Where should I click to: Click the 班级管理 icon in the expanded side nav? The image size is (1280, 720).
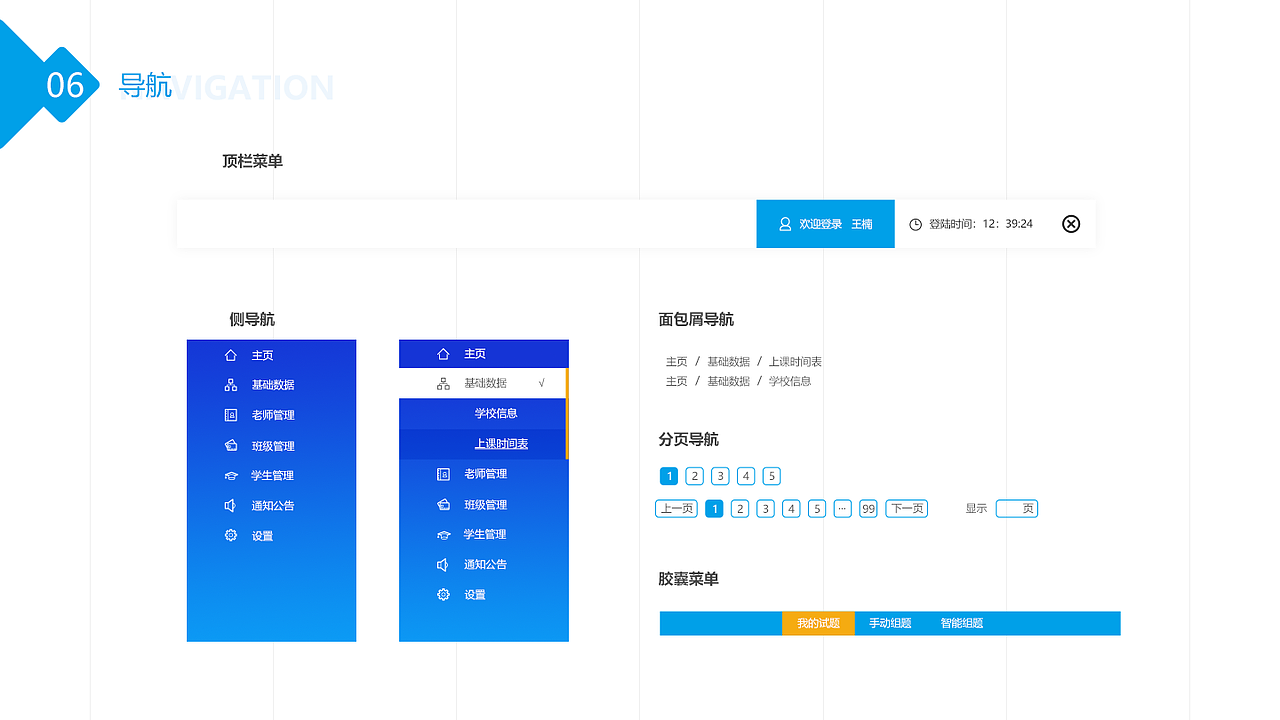444,505
